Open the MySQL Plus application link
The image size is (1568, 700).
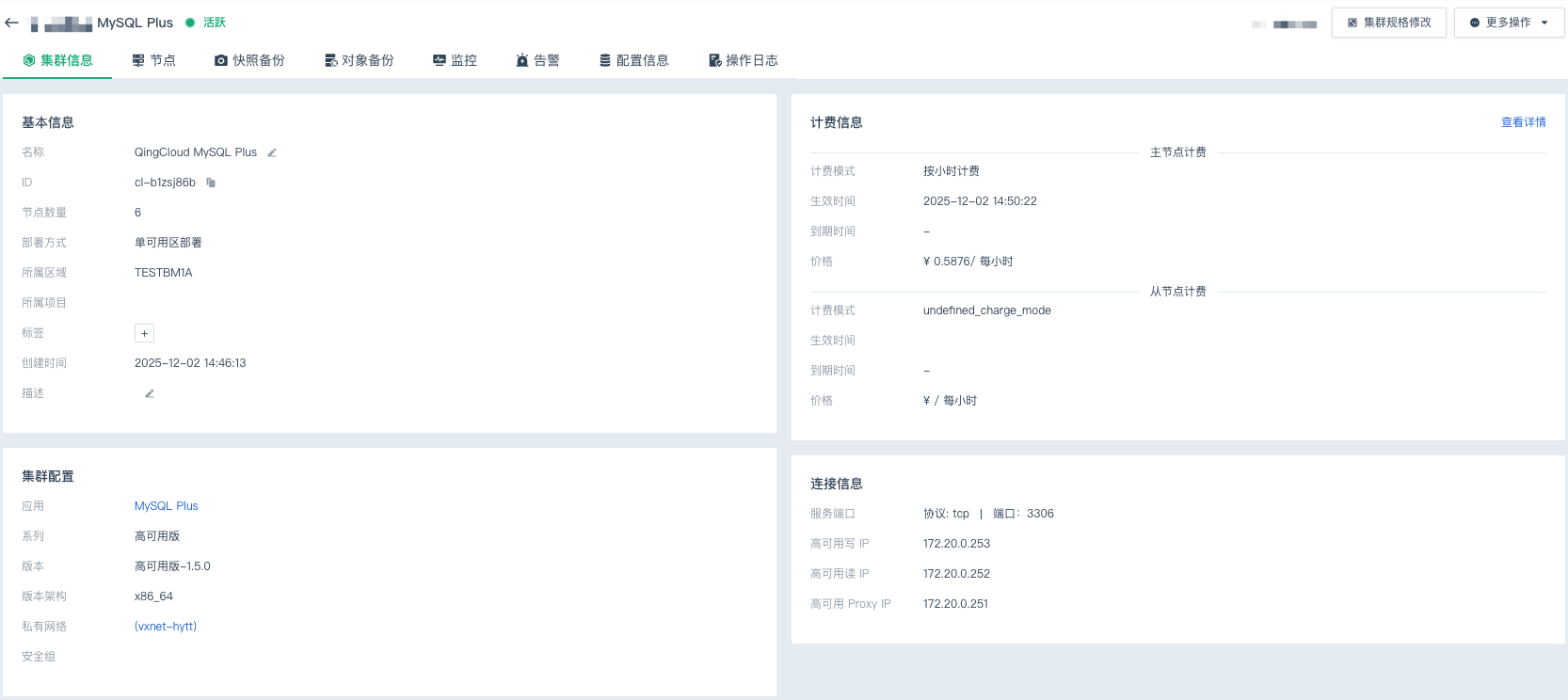pyautogui.click(x=167, y=506)
